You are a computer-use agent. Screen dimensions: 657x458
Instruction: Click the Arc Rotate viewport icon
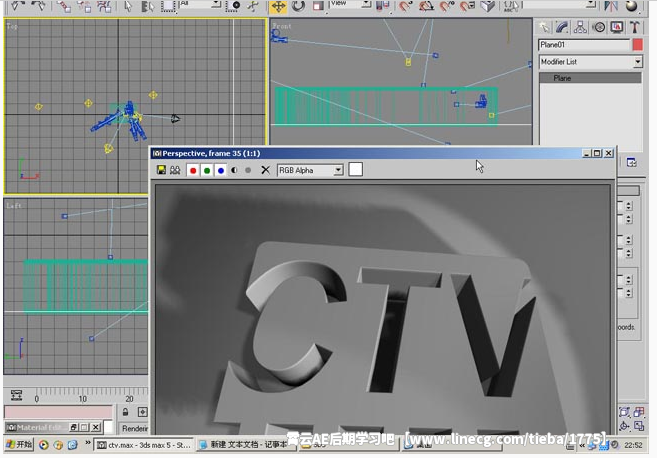pyautogui.click(x=624, y=426)
